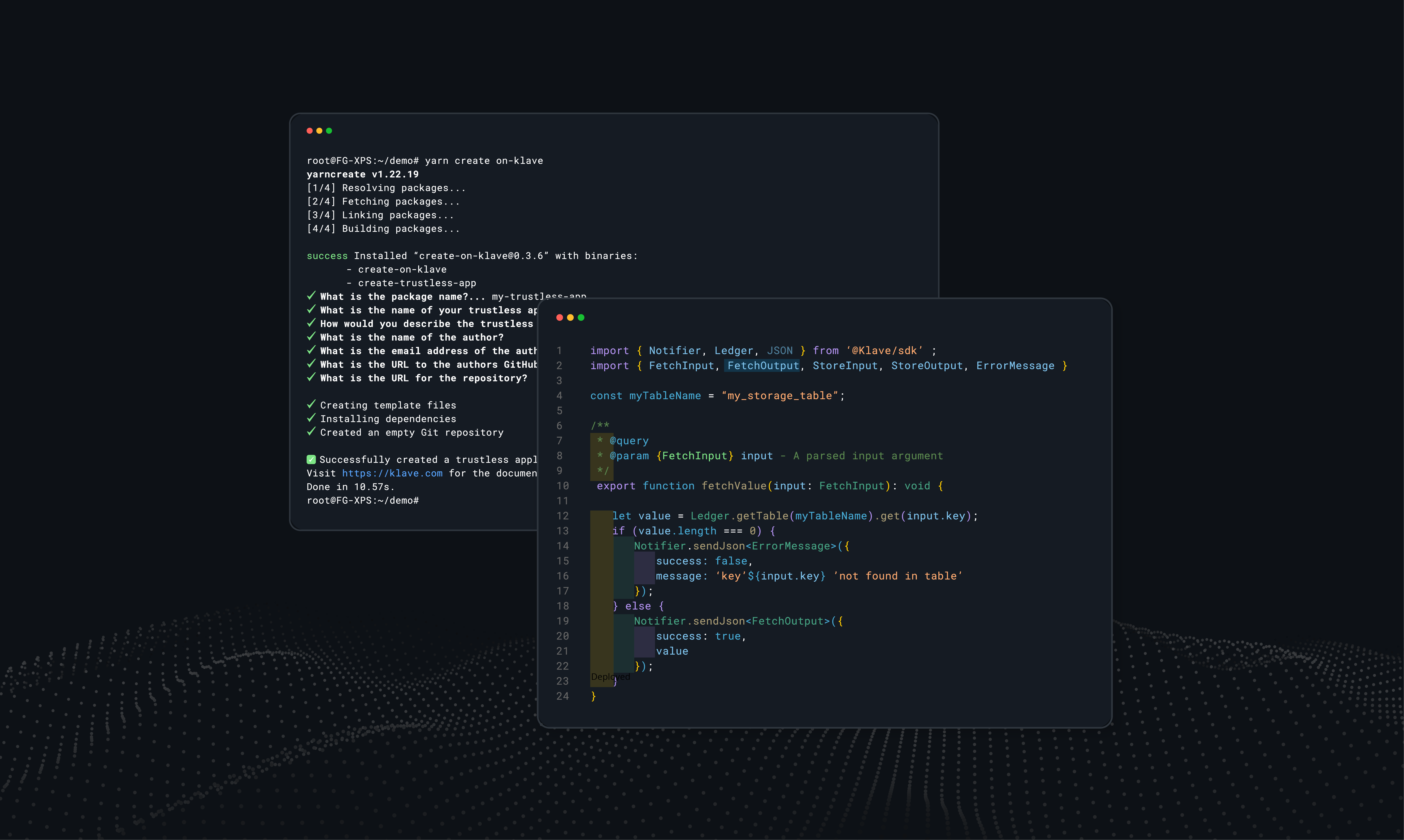
Task: Click the '@query' annotation in the comment
Action: 629,441
